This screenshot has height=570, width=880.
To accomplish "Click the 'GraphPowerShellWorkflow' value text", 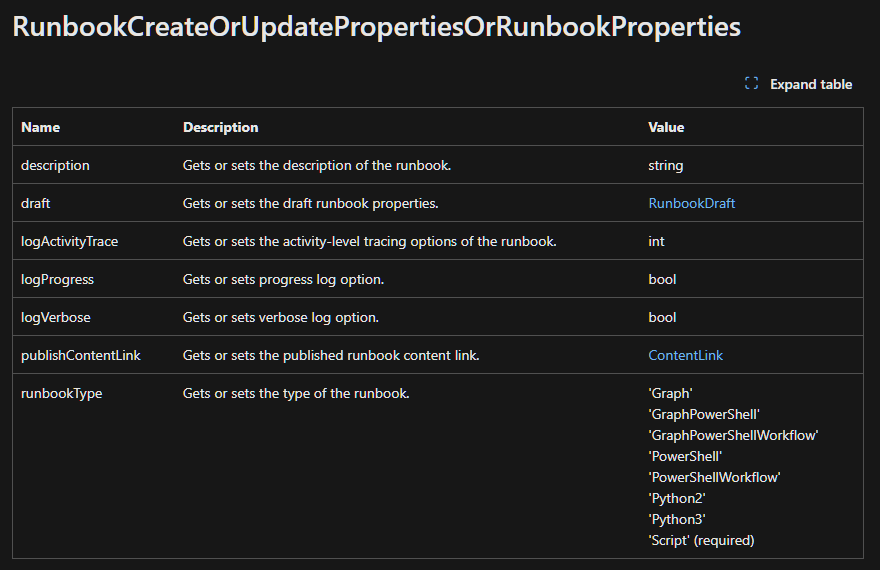I will [733, 435].
